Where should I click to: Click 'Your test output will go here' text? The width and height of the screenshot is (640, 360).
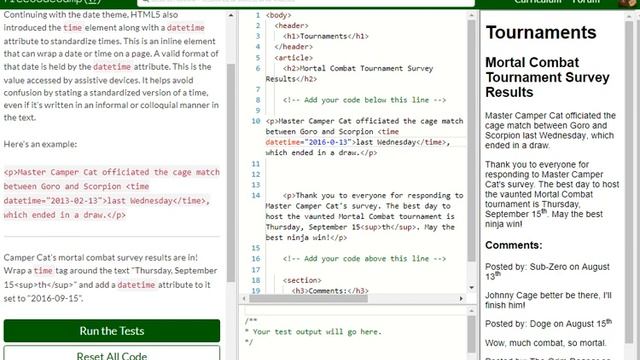[317, 332]
